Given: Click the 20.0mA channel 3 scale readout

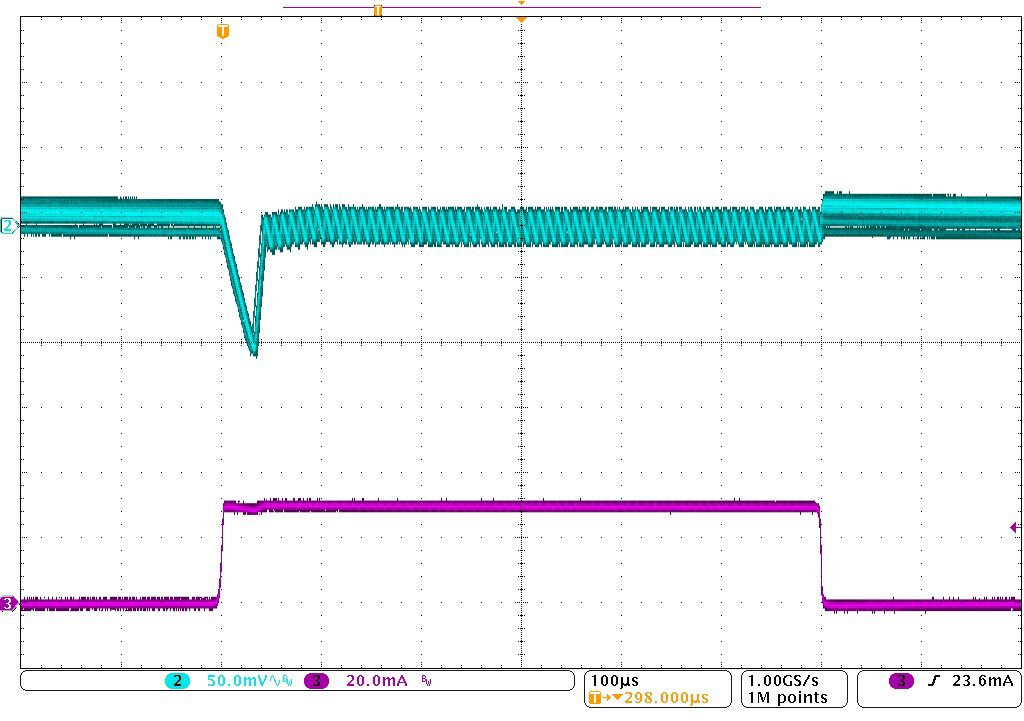Looking at the screenshot, I should tap(376, 681).
